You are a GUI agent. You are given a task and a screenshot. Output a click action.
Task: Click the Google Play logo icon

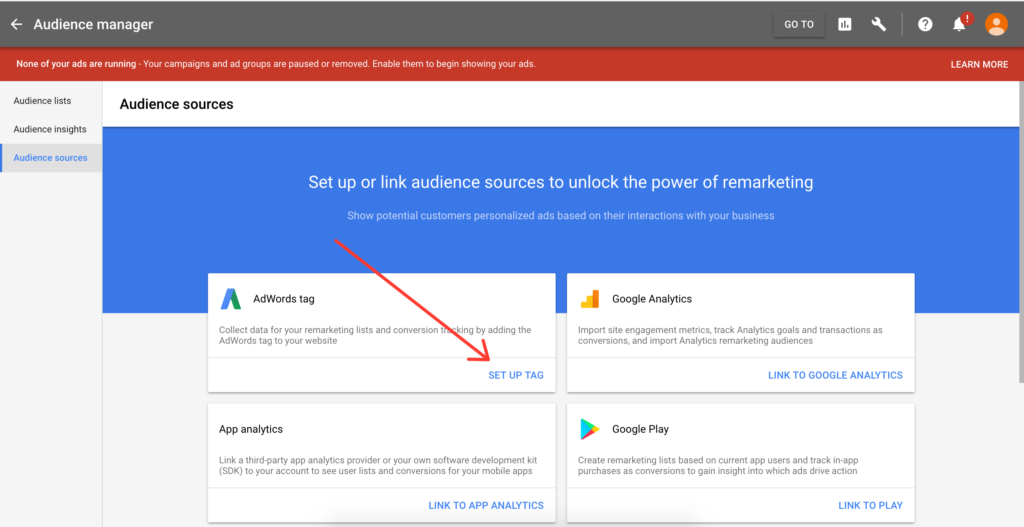tap(590, 429)
